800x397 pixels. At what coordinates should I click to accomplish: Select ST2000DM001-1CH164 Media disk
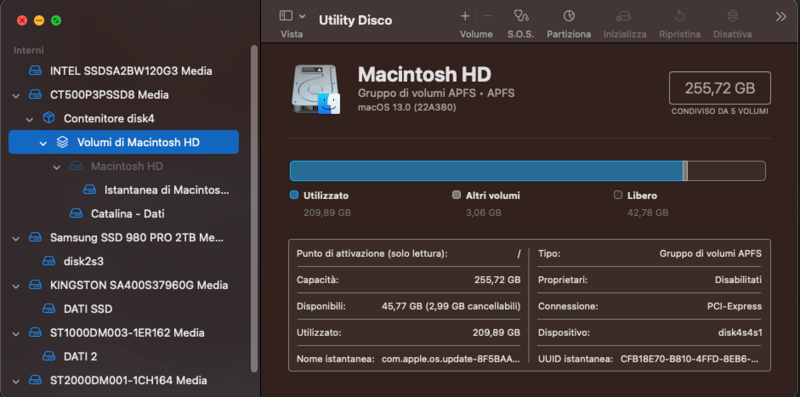click(129, 380)
